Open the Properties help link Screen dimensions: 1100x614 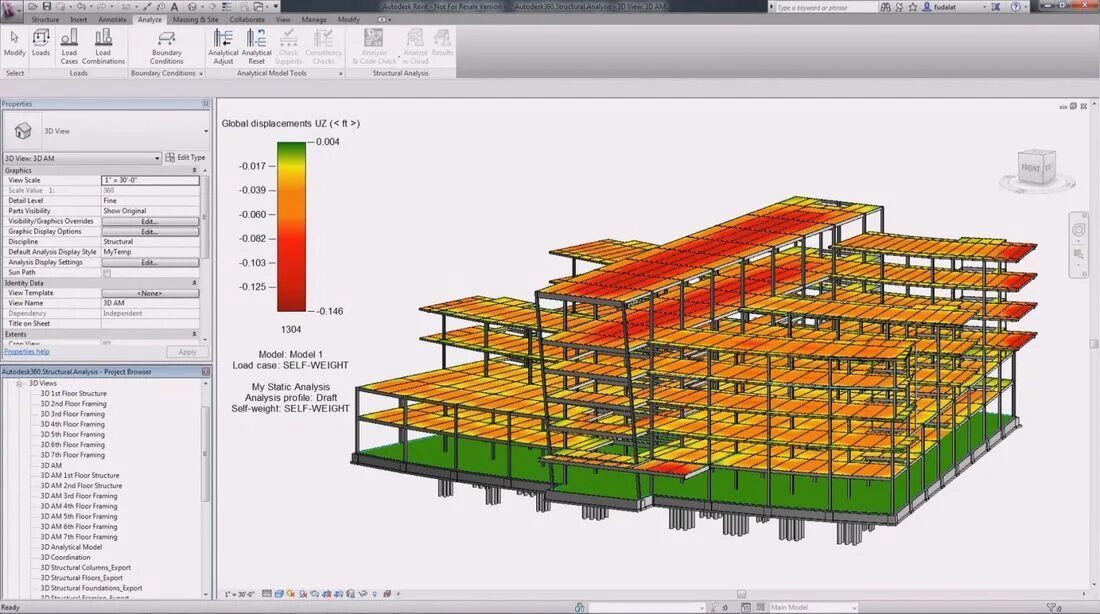[x=27, y=352]
